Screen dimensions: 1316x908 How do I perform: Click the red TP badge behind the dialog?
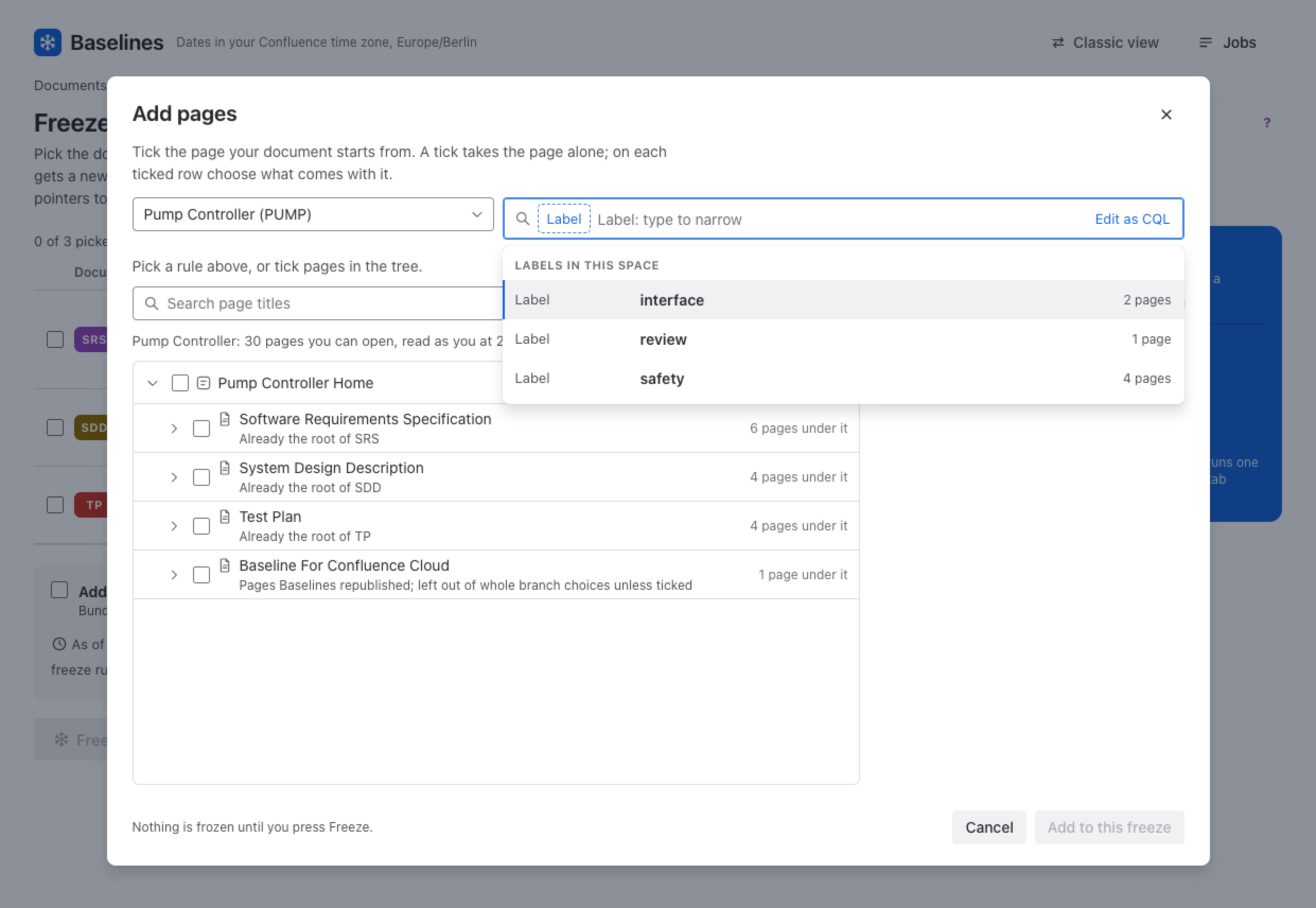[x=91, y=504]
